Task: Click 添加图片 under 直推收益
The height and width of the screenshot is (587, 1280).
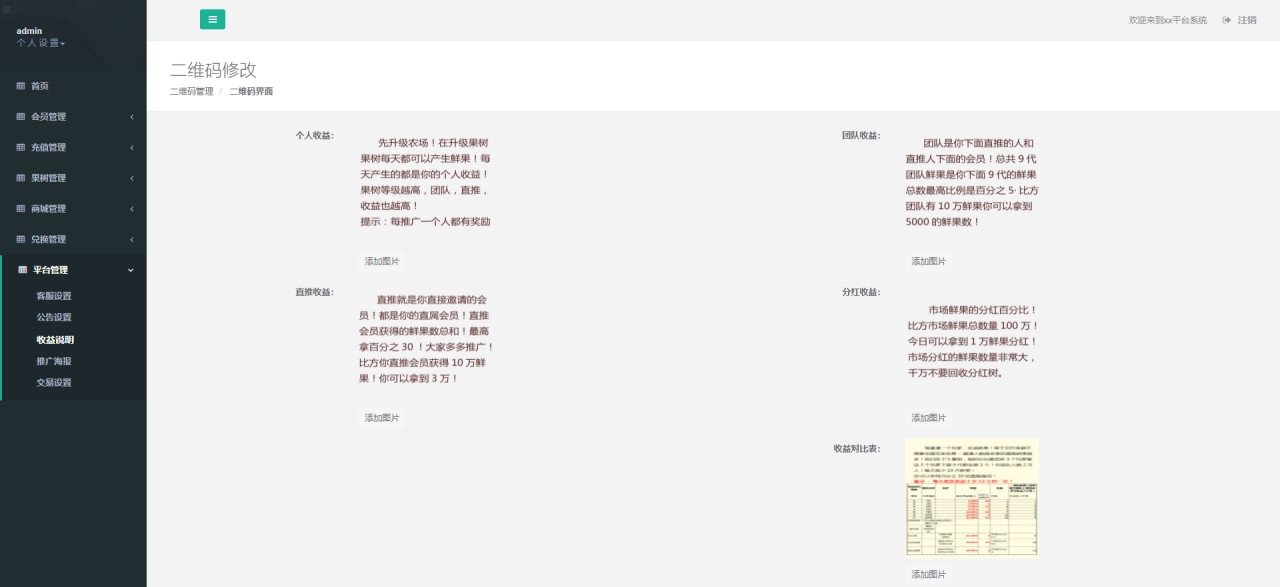Action: (x=382, y=418)
